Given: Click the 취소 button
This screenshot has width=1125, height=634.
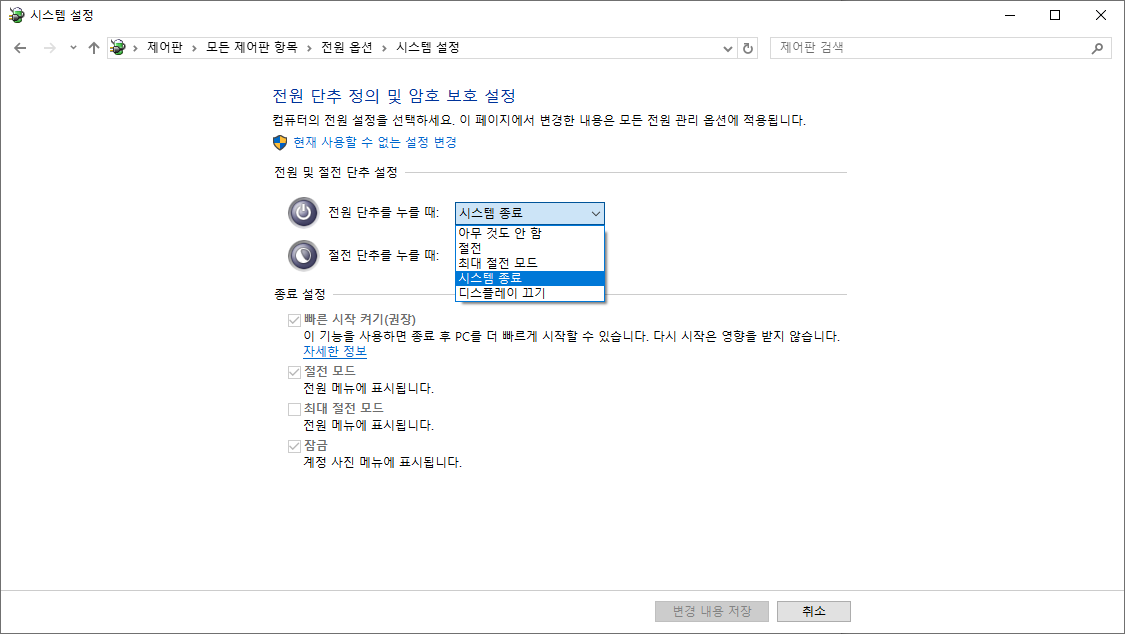Looking at the screenshot, I should 813,611.
